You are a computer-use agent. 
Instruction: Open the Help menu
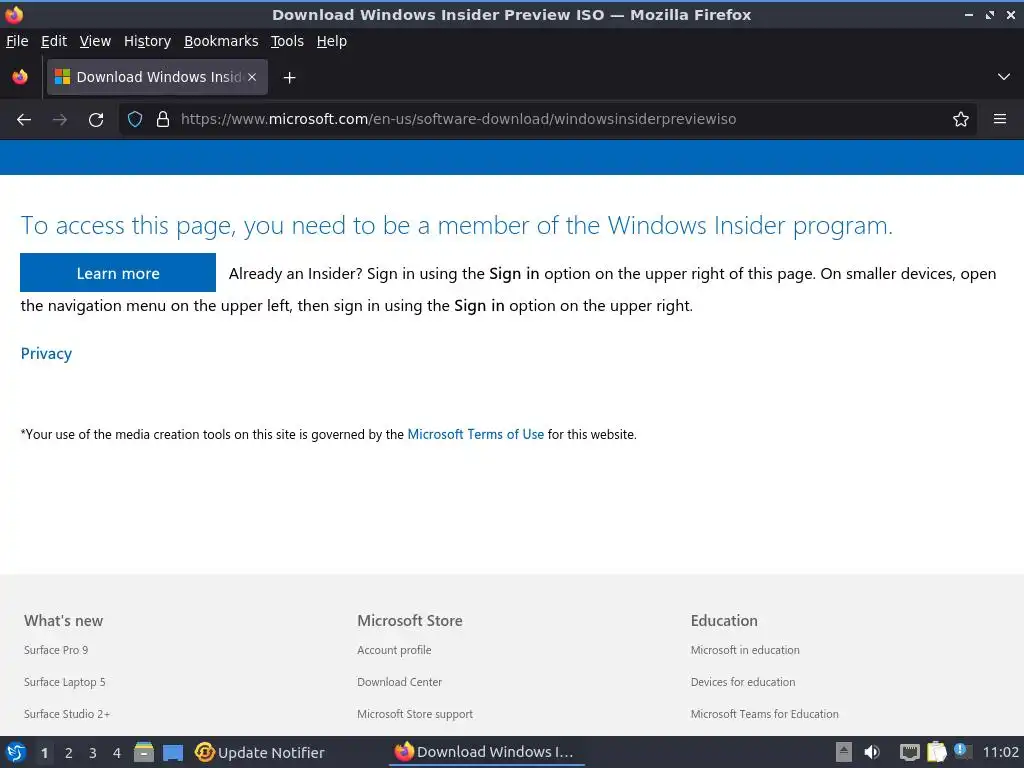click(x=332, y=41)
